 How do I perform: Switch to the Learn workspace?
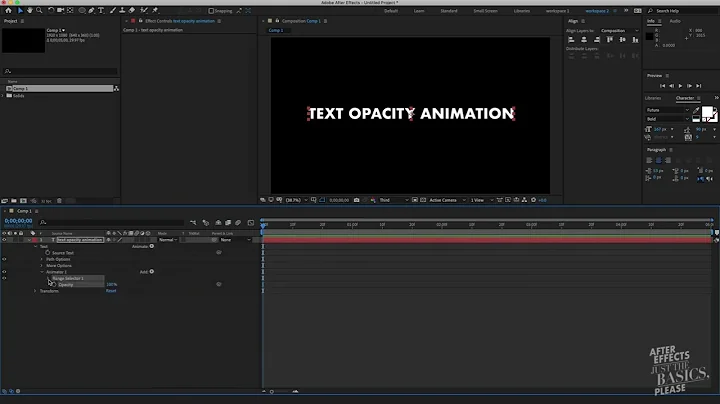[419, 11]
